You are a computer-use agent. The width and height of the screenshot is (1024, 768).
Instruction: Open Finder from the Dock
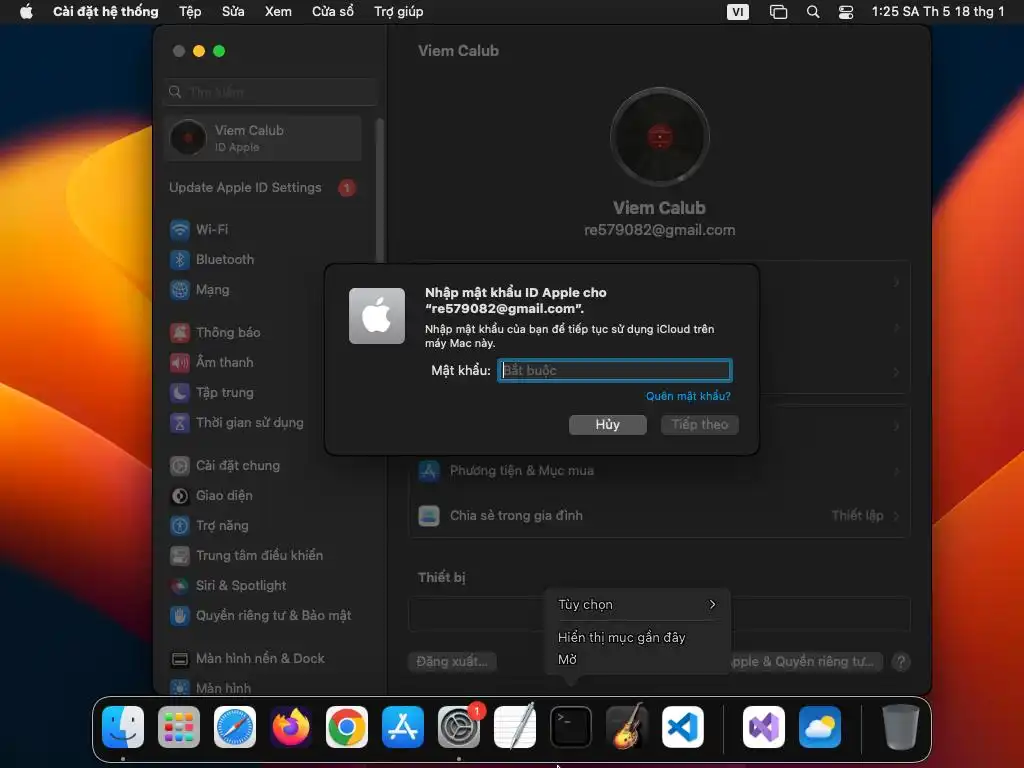click(x=123, y=727)
